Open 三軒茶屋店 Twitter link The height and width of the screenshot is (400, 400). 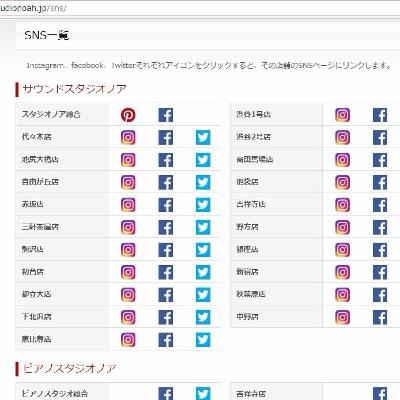(x=203, y=227)
